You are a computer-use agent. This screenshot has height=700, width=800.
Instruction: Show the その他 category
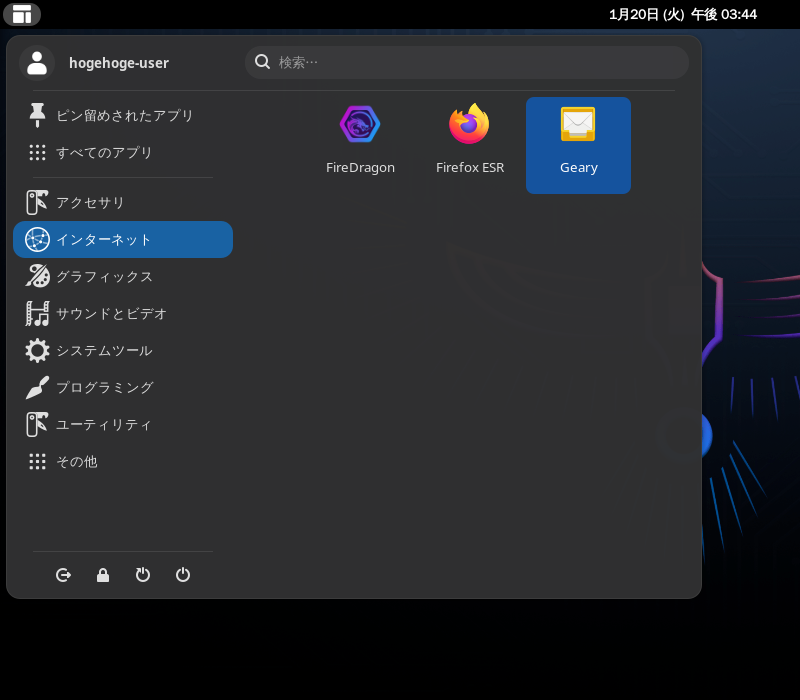pyautogui.click(x=123, y=462)
